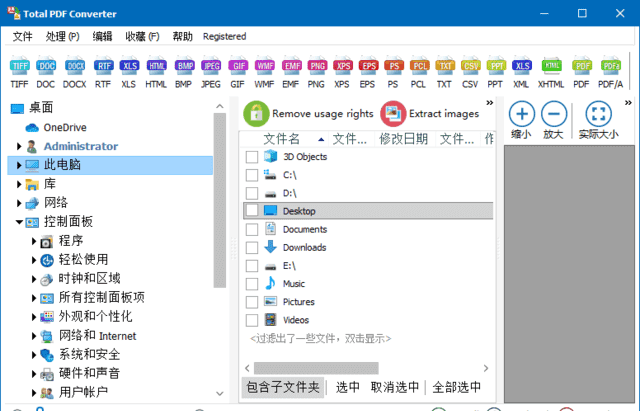Open the 收藏 (F) menu
The height and width of the screenshot is (411, 640).
pyautogui.click(x=142, y=36)
